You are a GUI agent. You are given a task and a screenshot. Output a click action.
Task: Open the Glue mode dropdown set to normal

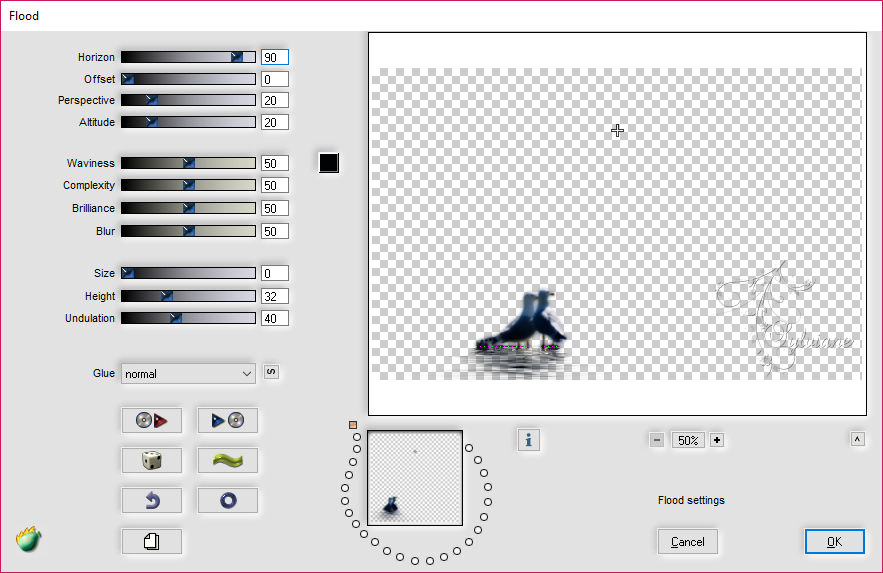[x=188, y=374]
